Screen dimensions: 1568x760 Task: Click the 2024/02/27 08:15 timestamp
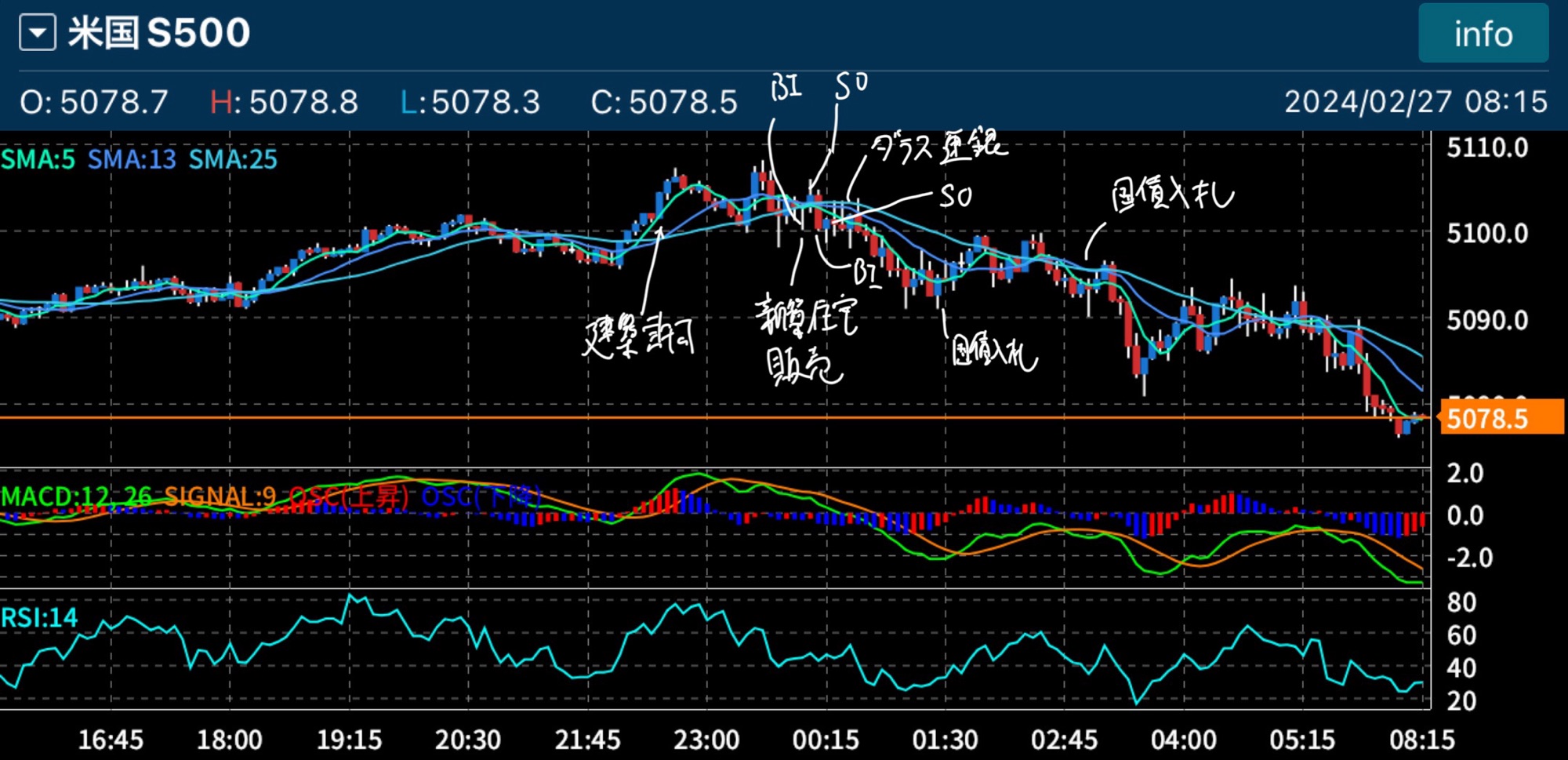click(1415, 102)
